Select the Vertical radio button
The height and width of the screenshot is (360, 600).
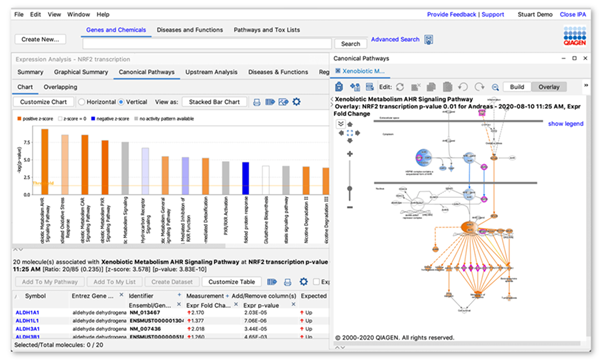pyautogui.click(x=121, y=102)
